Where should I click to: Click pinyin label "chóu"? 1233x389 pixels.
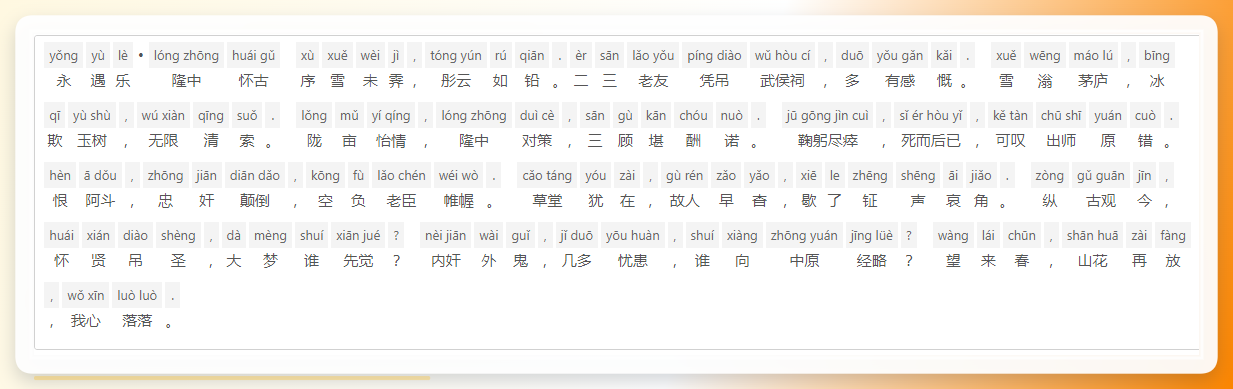(x=693, y=115)
